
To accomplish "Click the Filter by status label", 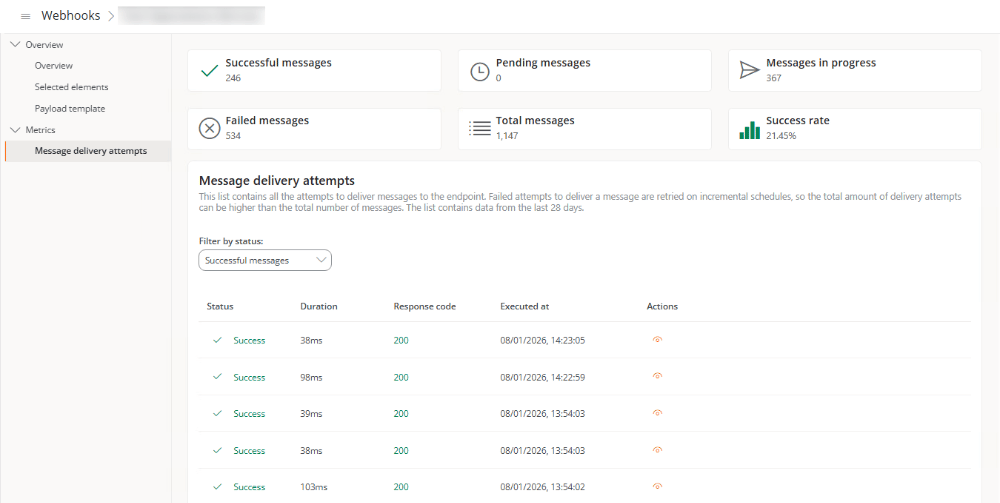I will pos(231,242).
